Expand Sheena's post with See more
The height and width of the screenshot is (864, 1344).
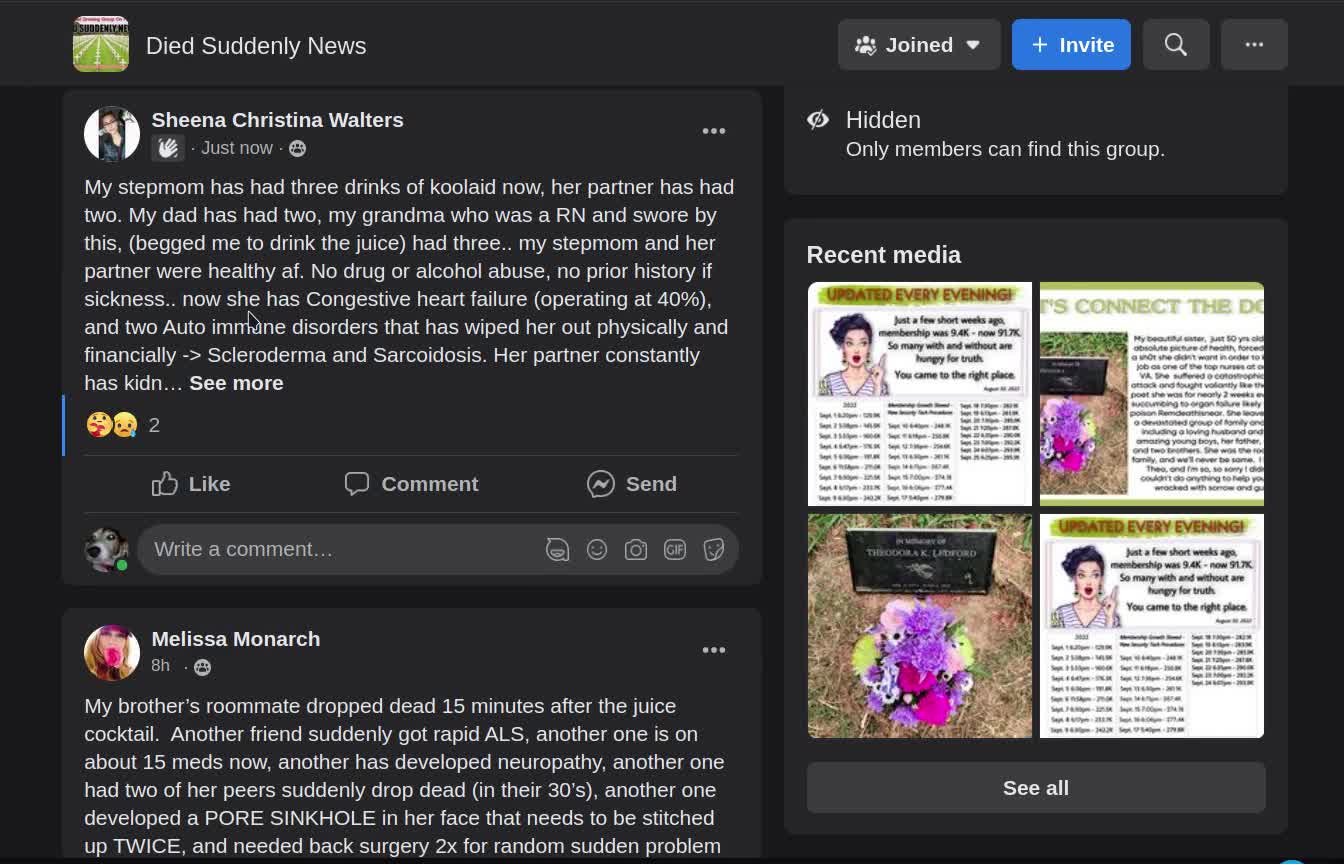[236, 383]
